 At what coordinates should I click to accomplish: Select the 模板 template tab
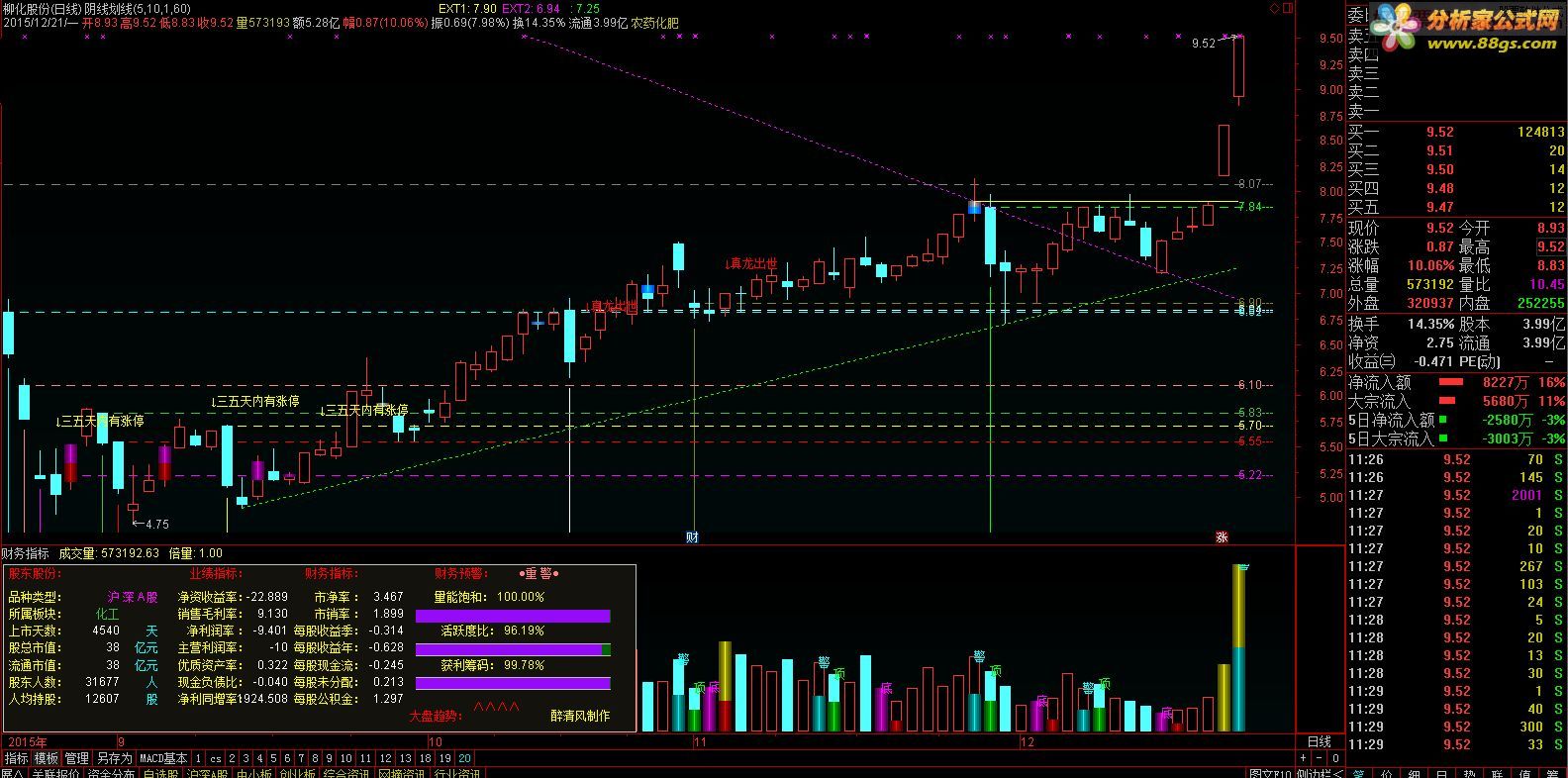coord(47,758)
